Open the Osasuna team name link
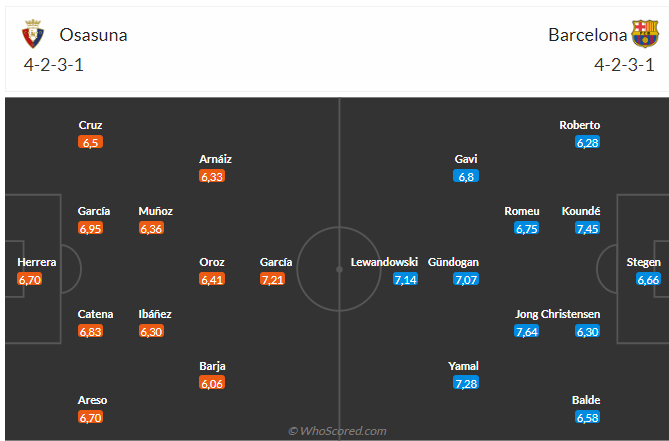This screenshot has height=441, width=669. (x=93, y=35)
